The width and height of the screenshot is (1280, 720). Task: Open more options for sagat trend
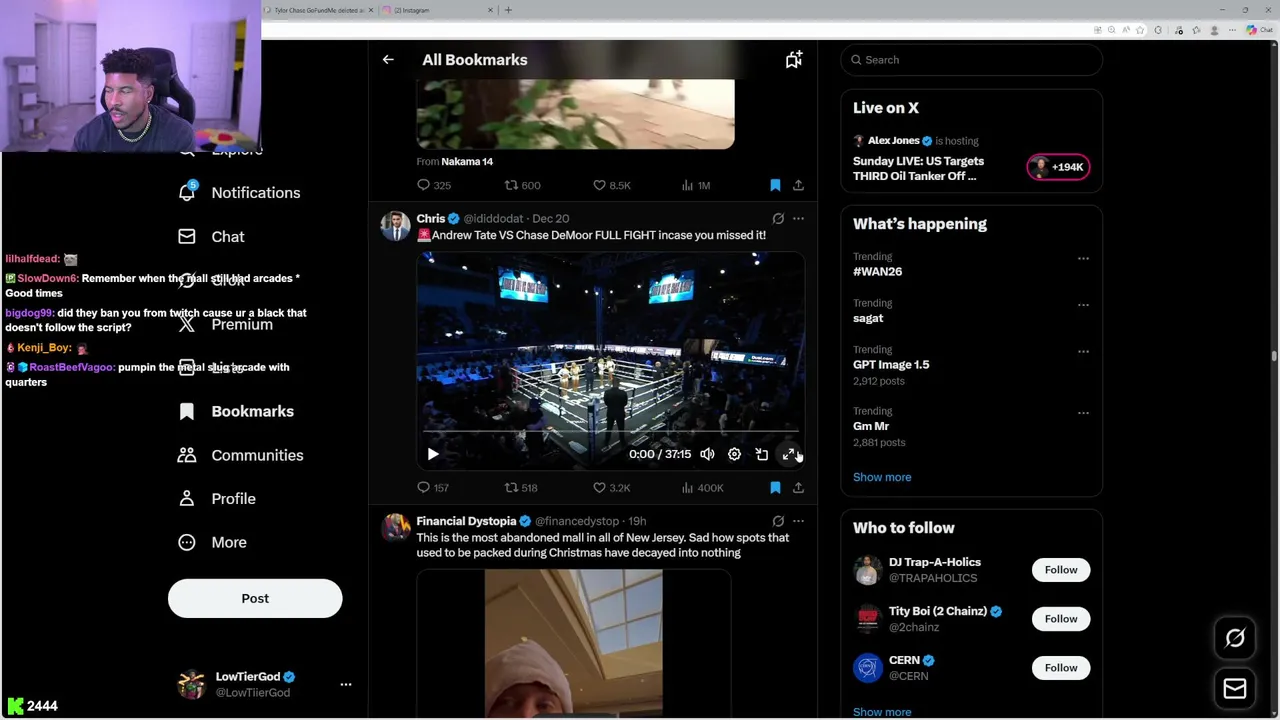click(1083, 305)
